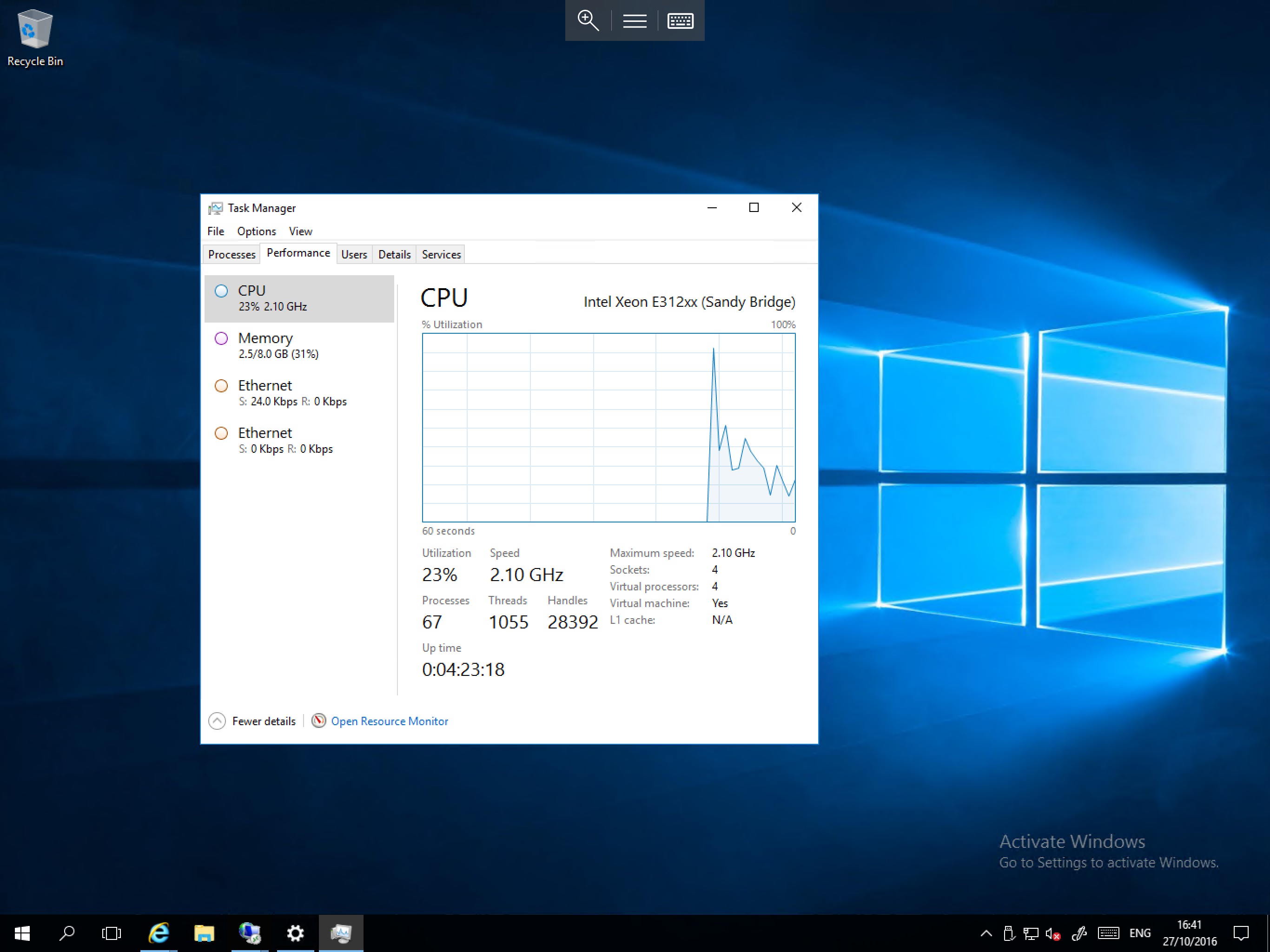1270x952 pixels.
Task: Click the network icon in the system tray
Action: click(x=1031, y=933)
